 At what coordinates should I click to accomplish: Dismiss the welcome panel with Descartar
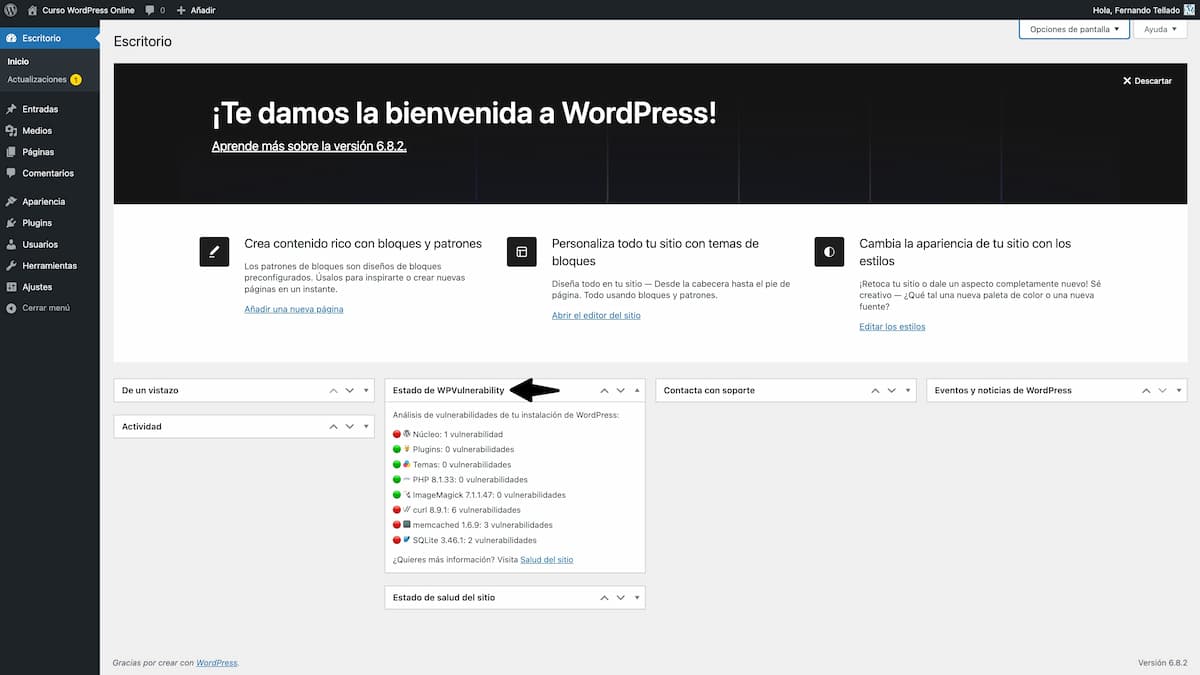coord(1146,80)
